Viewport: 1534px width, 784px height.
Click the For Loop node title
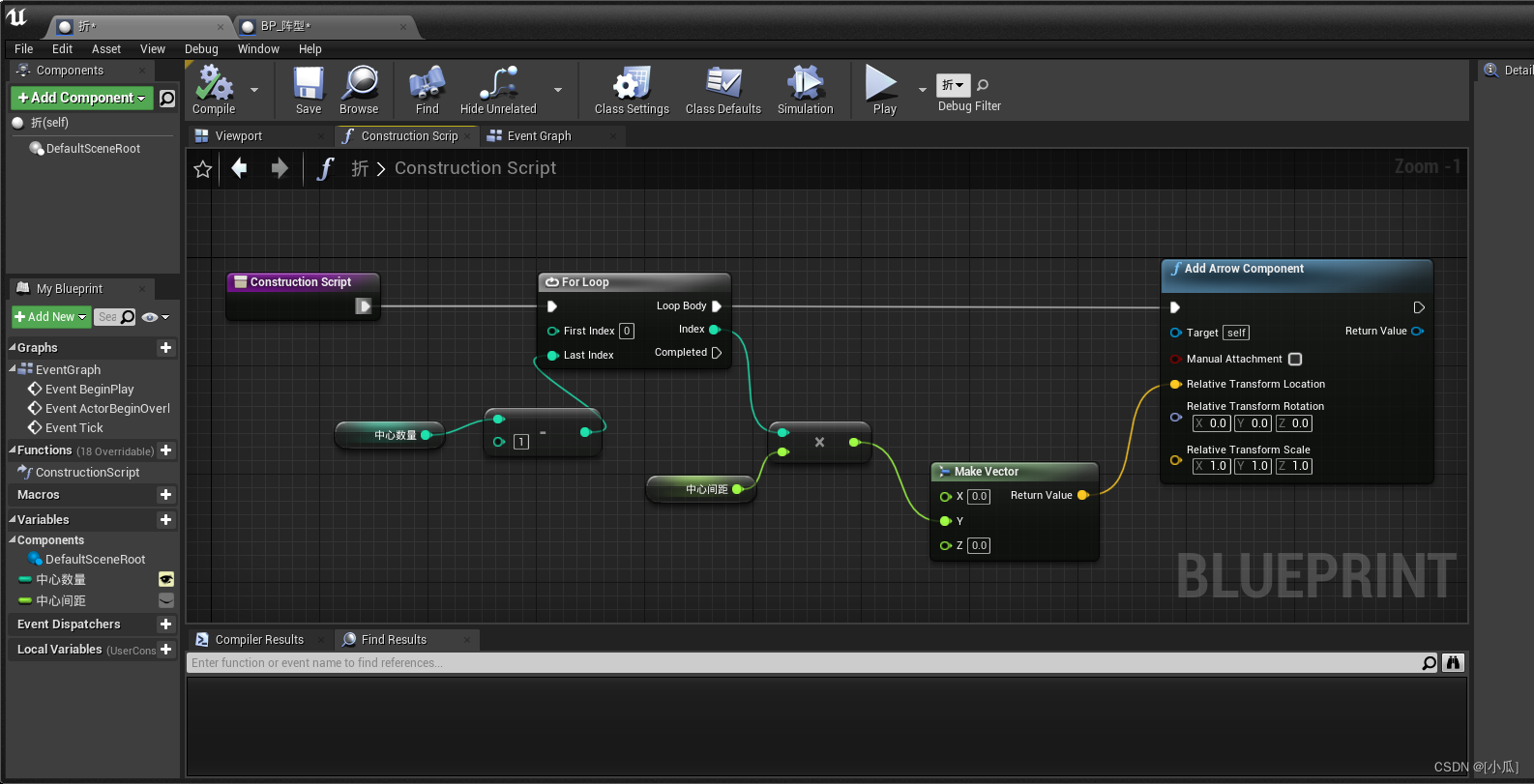[x=585, y=282]
